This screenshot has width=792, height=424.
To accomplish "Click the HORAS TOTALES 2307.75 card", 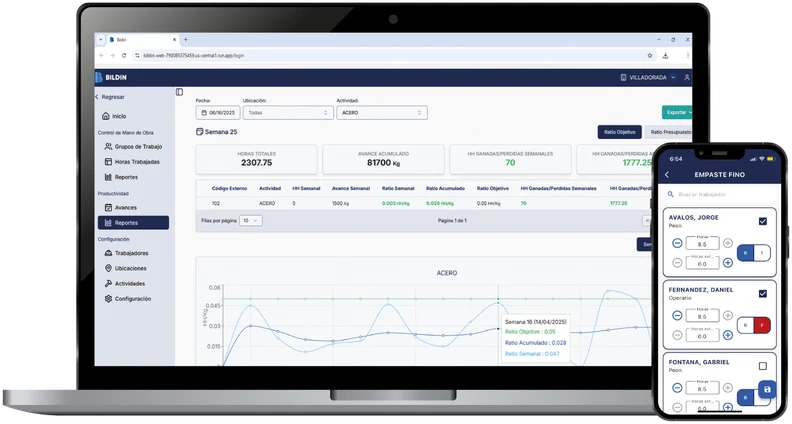I will [257, 159].
